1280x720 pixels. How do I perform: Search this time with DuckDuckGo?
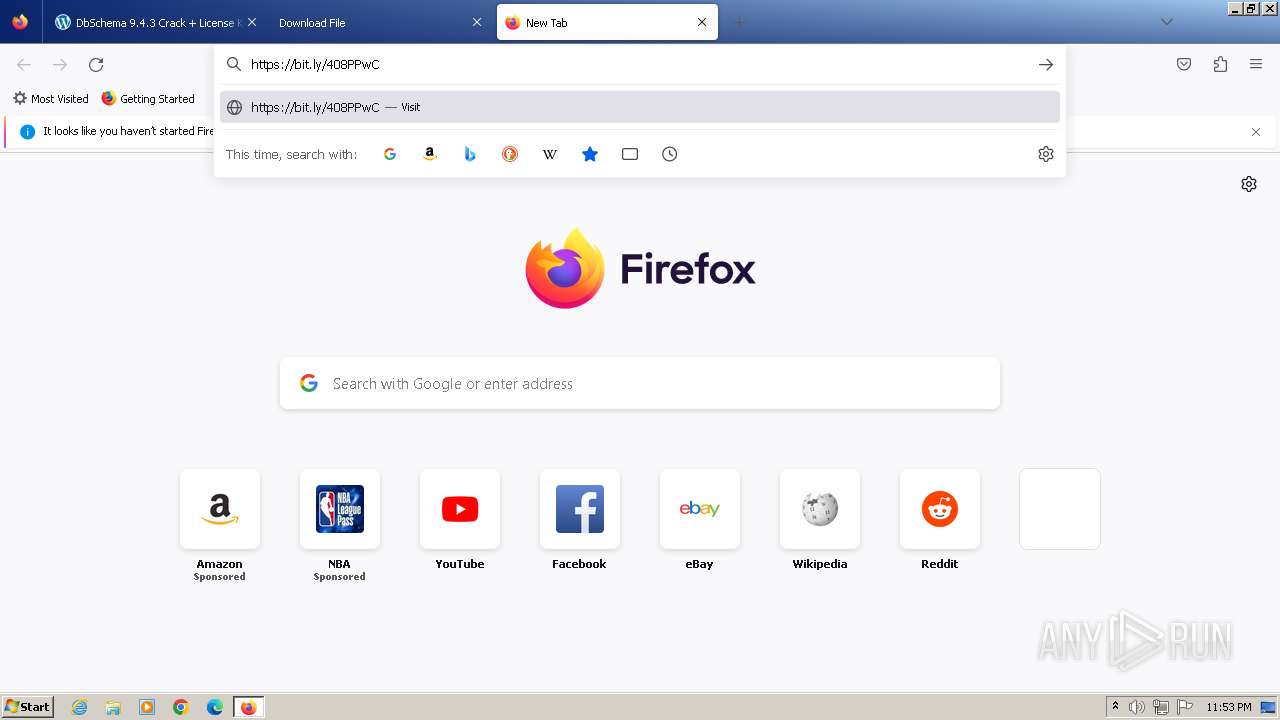click(510, 154)
